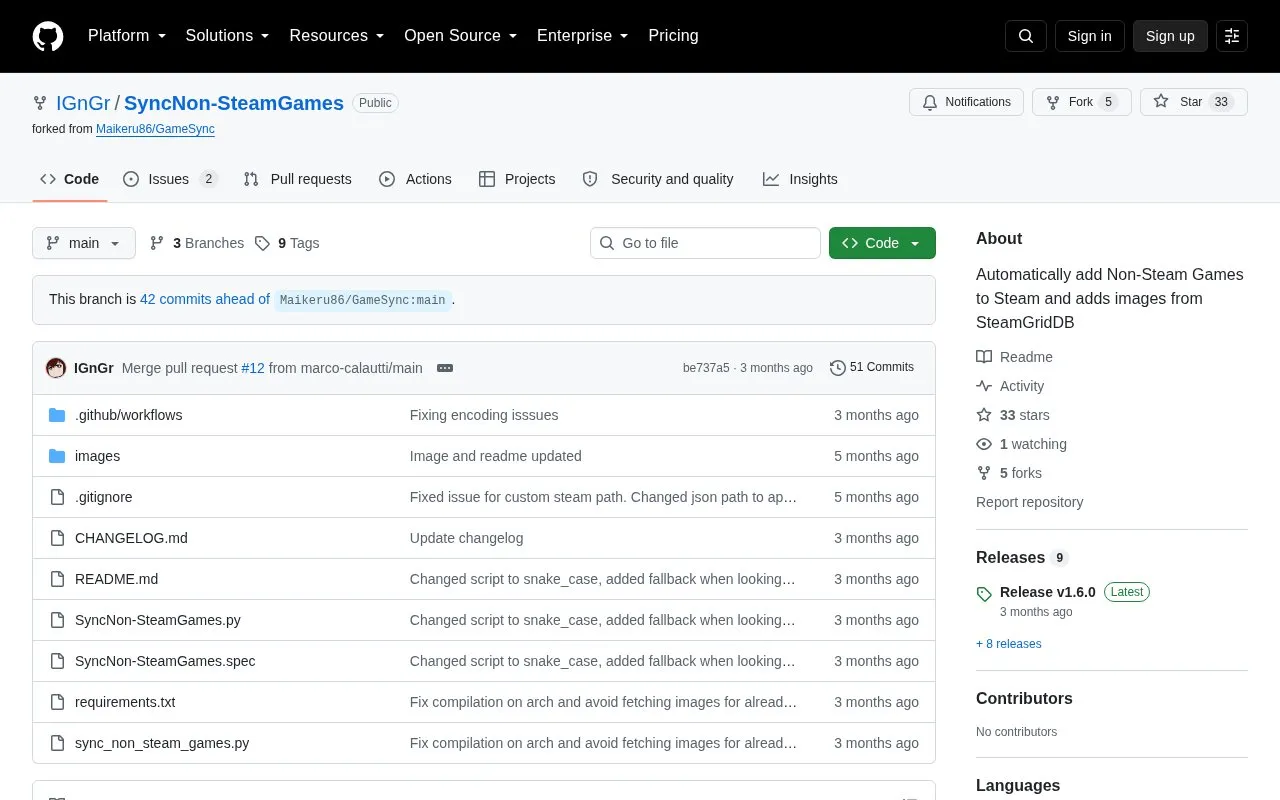Open the .gitignore file

coord(104,497)
